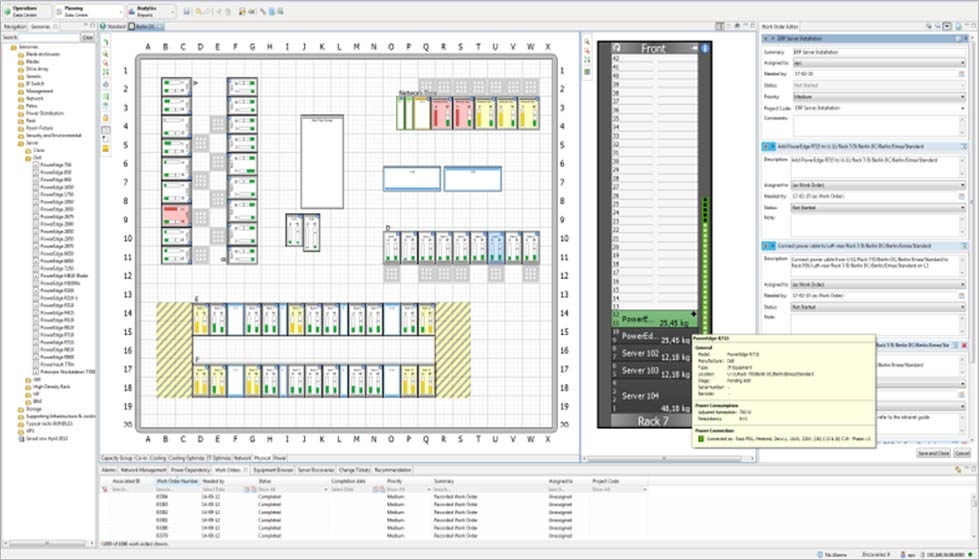Viewport: 980px width, 560px height.
Task: Click the green arrow icon atop floor toolbar
Action: pos(106,43)
